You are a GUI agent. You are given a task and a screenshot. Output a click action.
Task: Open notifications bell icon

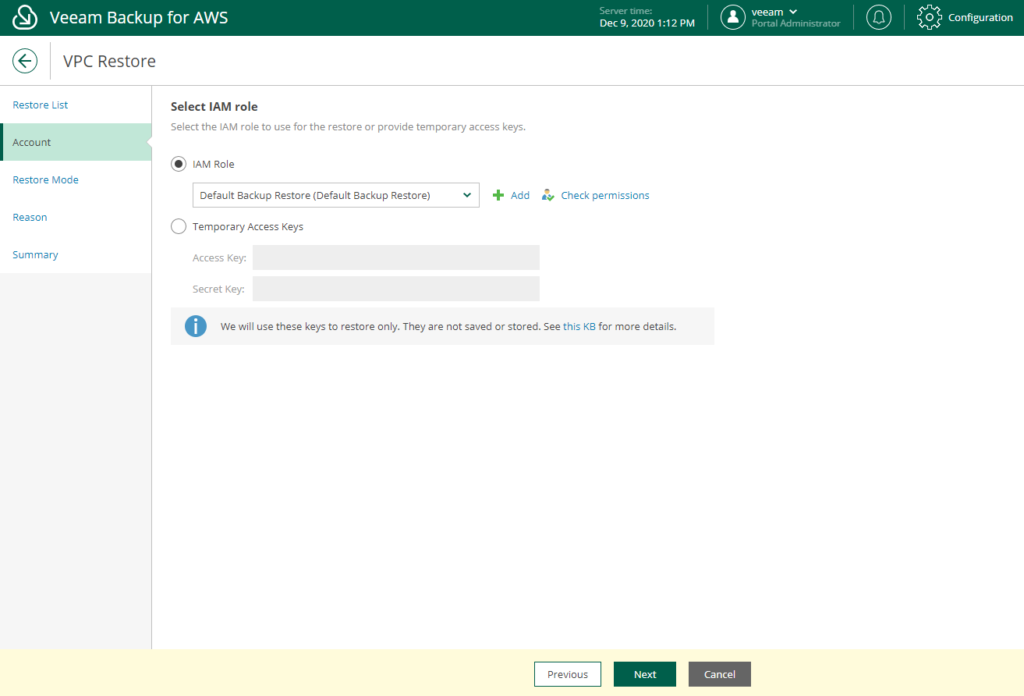[878, 18]
